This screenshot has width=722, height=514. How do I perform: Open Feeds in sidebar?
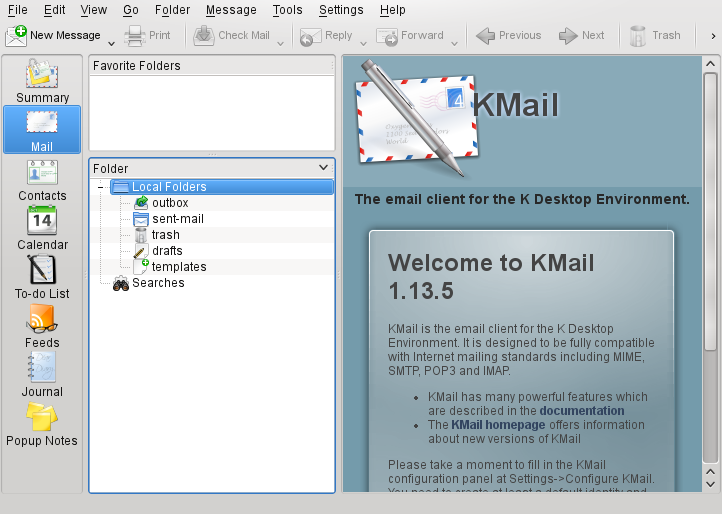tap(42, 326)
